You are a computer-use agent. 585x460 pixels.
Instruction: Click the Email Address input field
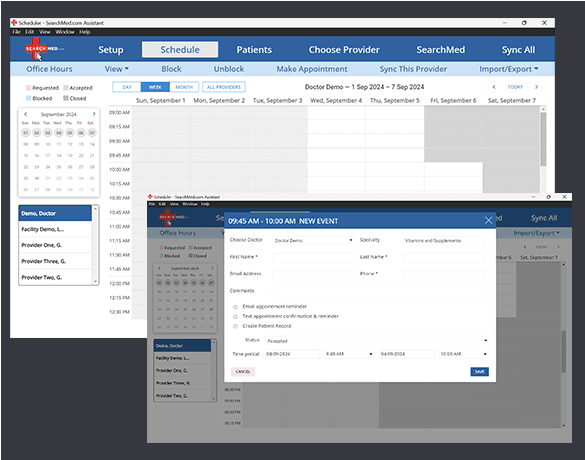[313, 274]
